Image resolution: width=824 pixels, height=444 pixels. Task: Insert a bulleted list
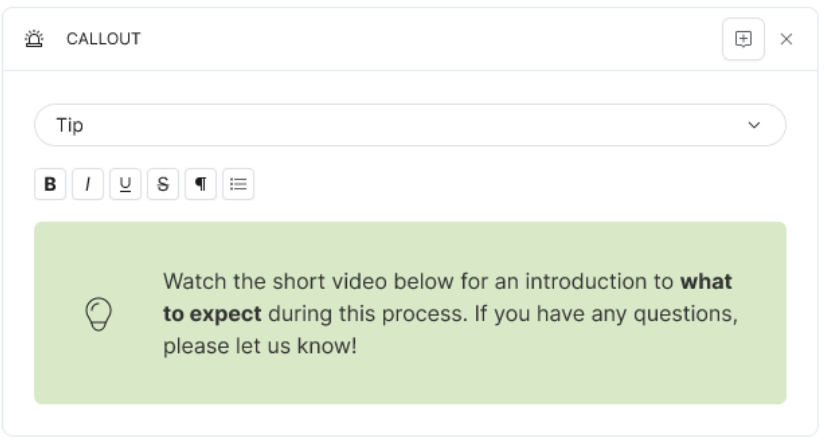238,184
